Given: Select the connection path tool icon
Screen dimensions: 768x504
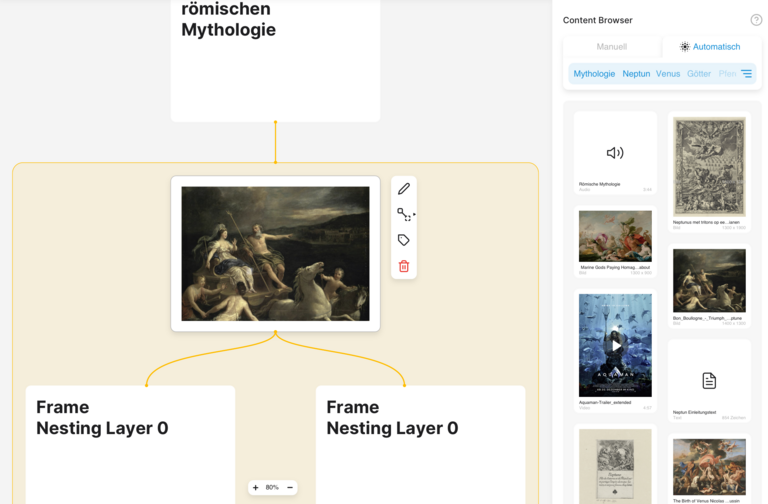Looking at the screenshot, I should tap(405, 215).
